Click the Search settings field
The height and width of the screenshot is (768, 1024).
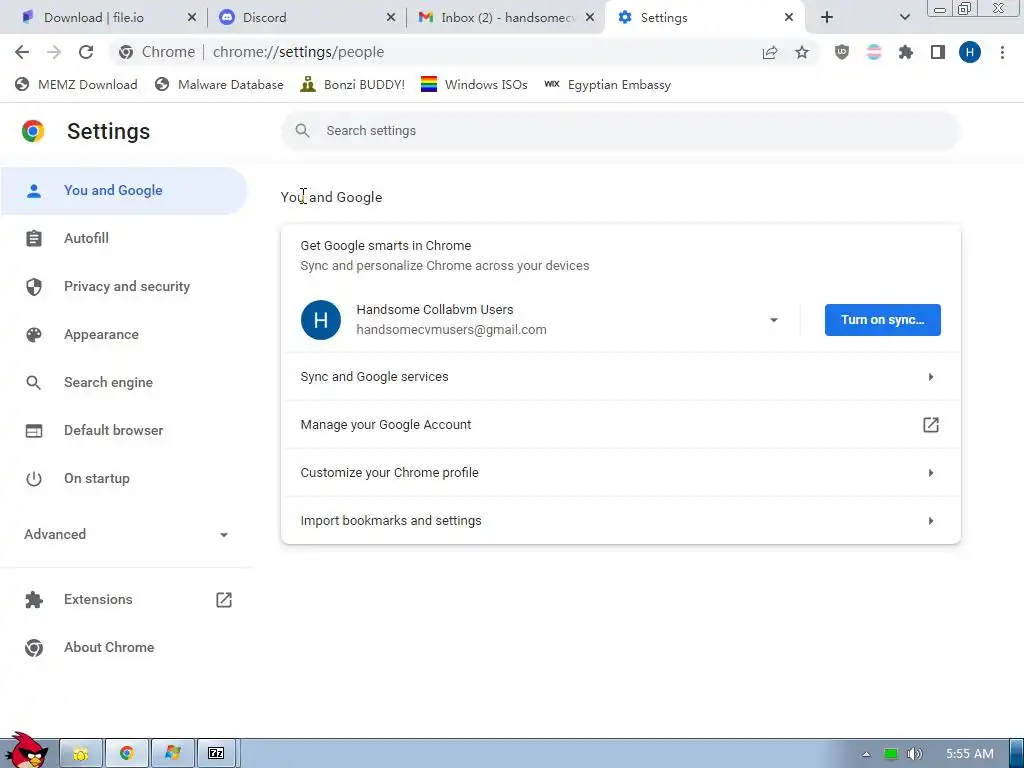coord(620,131)
